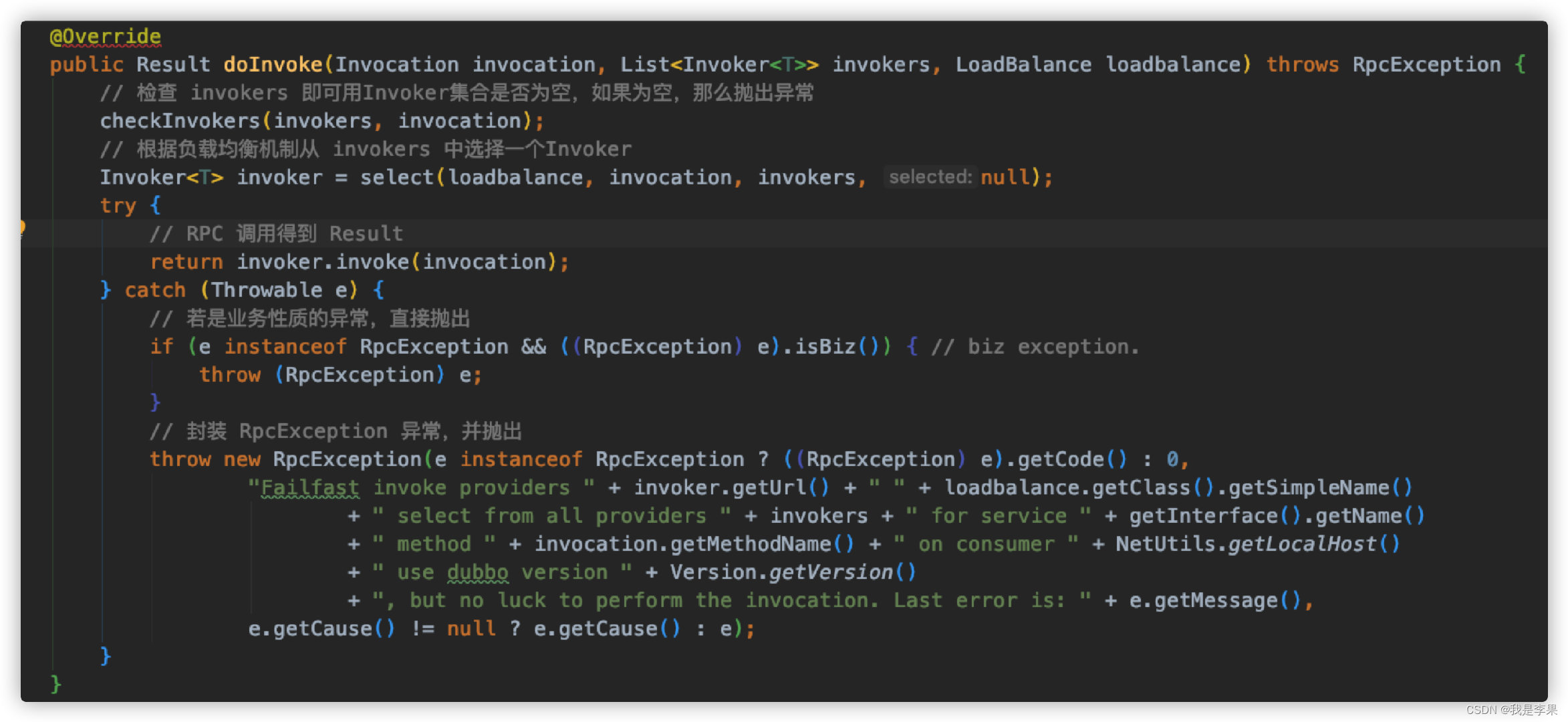Click the 'selected:' parameter inlay hint
The height and width of the screenshot is (722, 1568).
point(930,177)
